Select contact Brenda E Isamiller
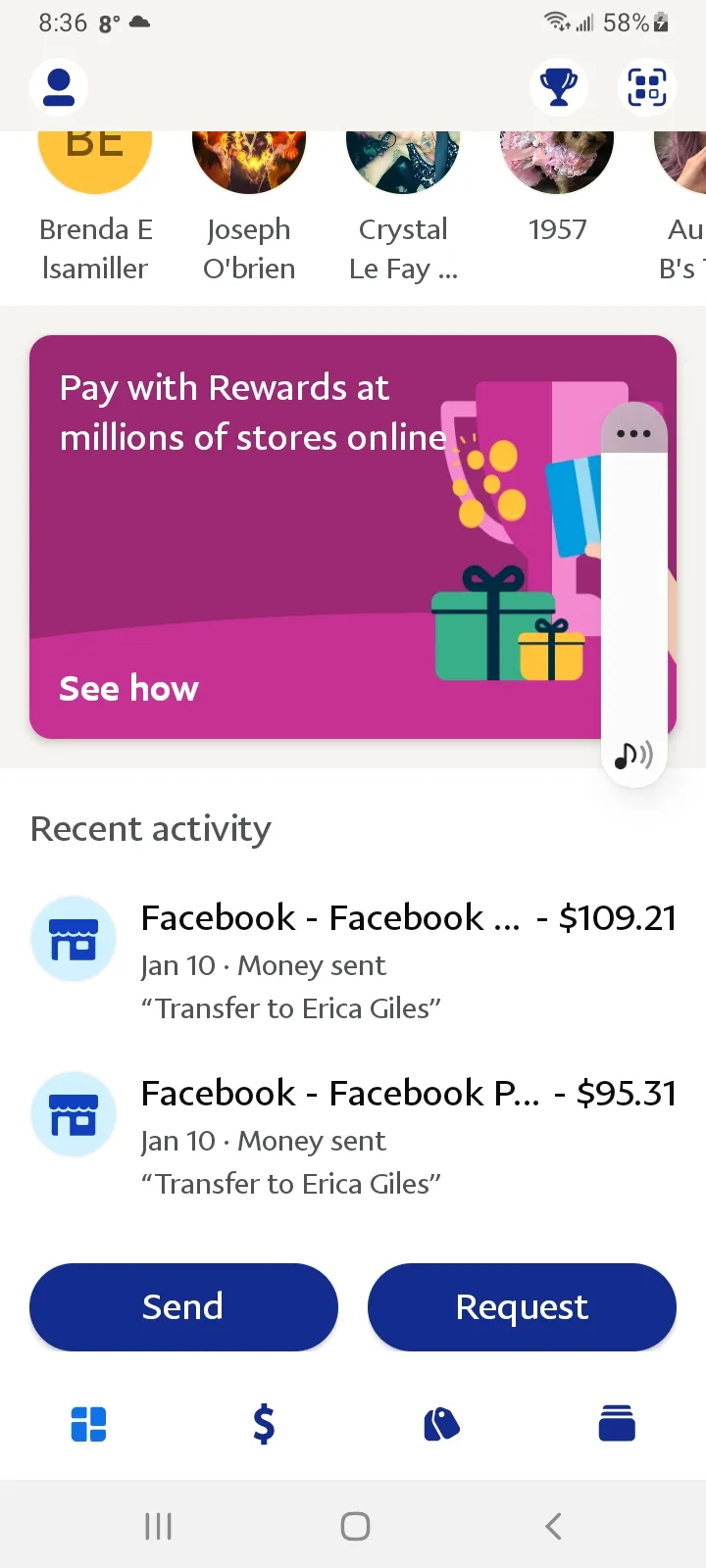This screenshot has width=706, height=1568. pos(95,208)
